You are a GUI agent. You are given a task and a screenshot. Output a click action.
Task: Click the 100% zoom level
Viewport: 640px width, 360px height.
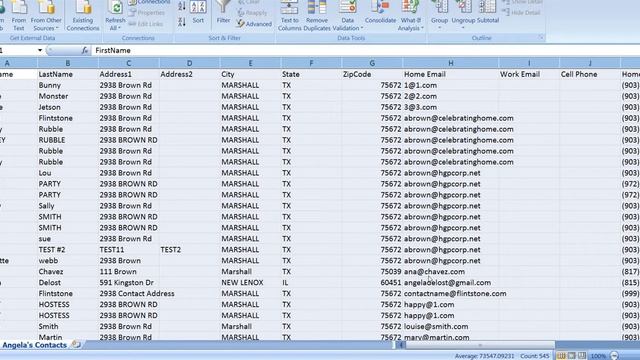tap(598, 356)
